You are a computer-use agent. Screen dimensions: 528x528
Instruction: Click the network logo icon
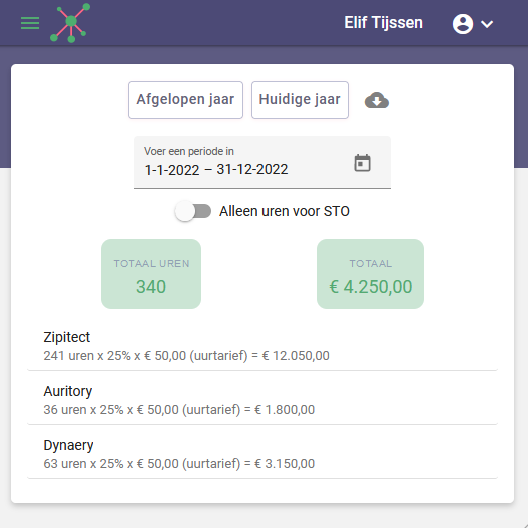(x=70, y=23)
